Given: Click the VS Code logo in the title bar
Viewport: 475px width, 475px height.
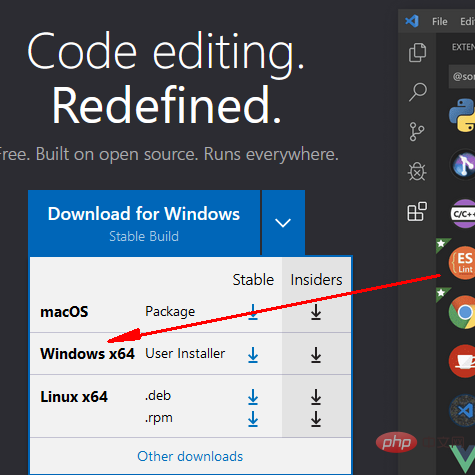Looking at the screenshot, I should coord(412,21).
